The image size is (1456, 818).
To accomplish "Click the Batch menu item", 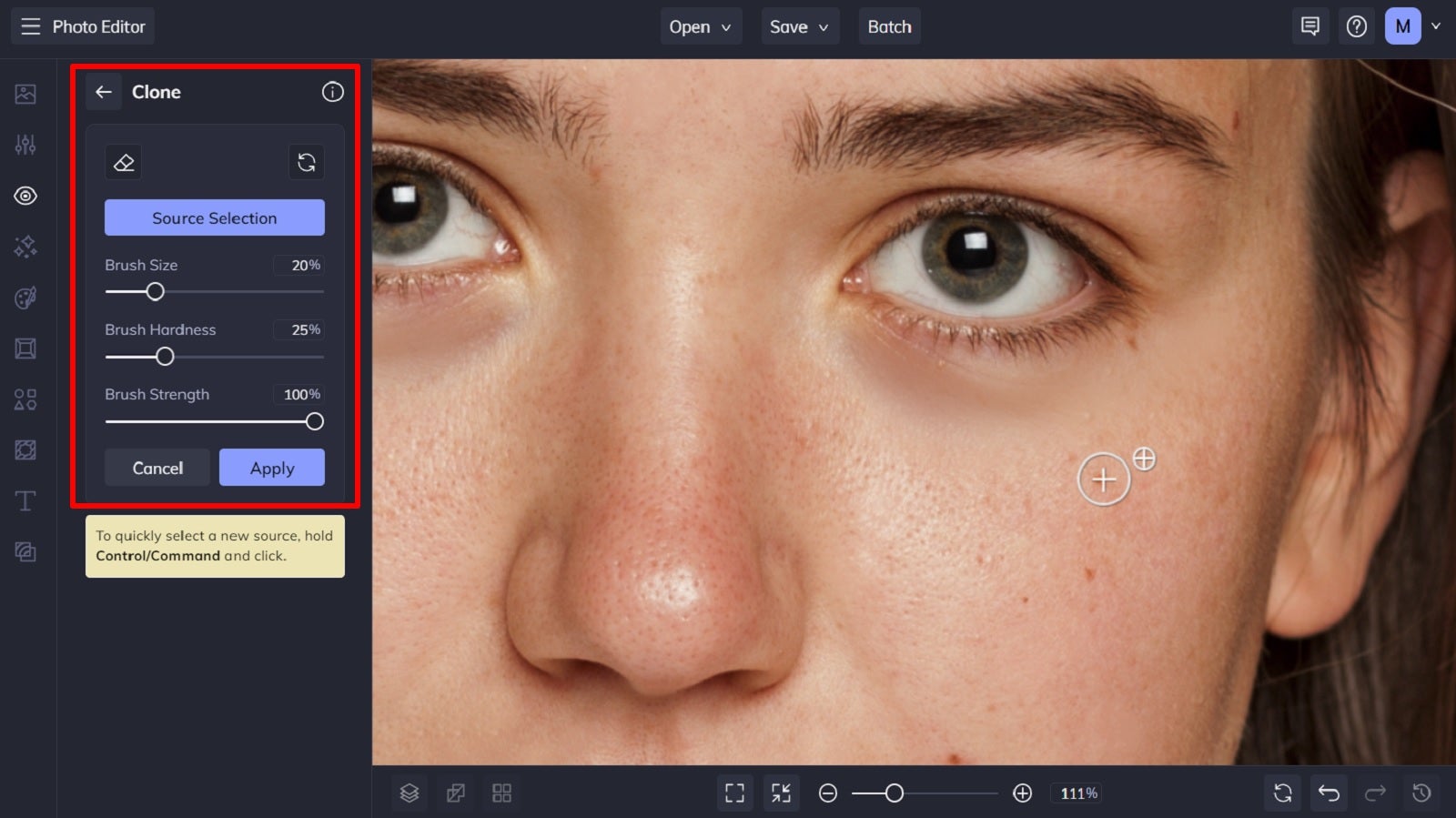I will [889, 26].
